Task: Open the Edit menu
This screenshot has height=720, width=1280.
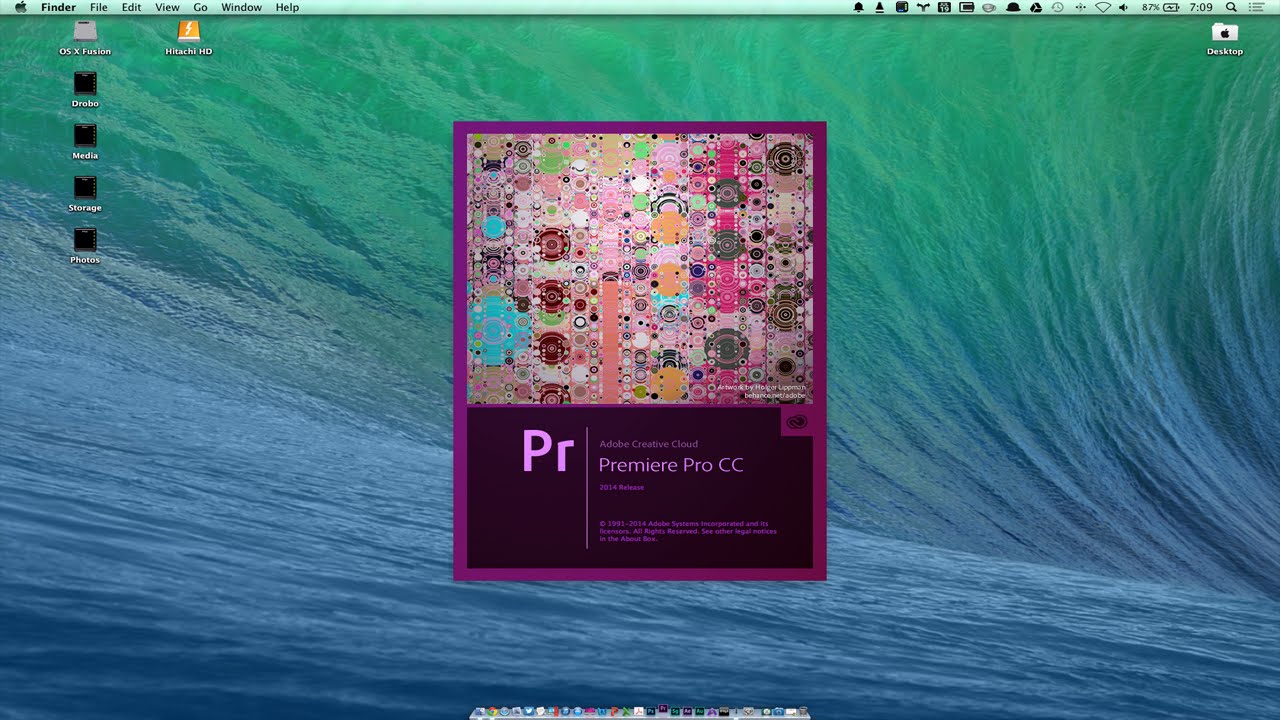Action: click(131, 7)
